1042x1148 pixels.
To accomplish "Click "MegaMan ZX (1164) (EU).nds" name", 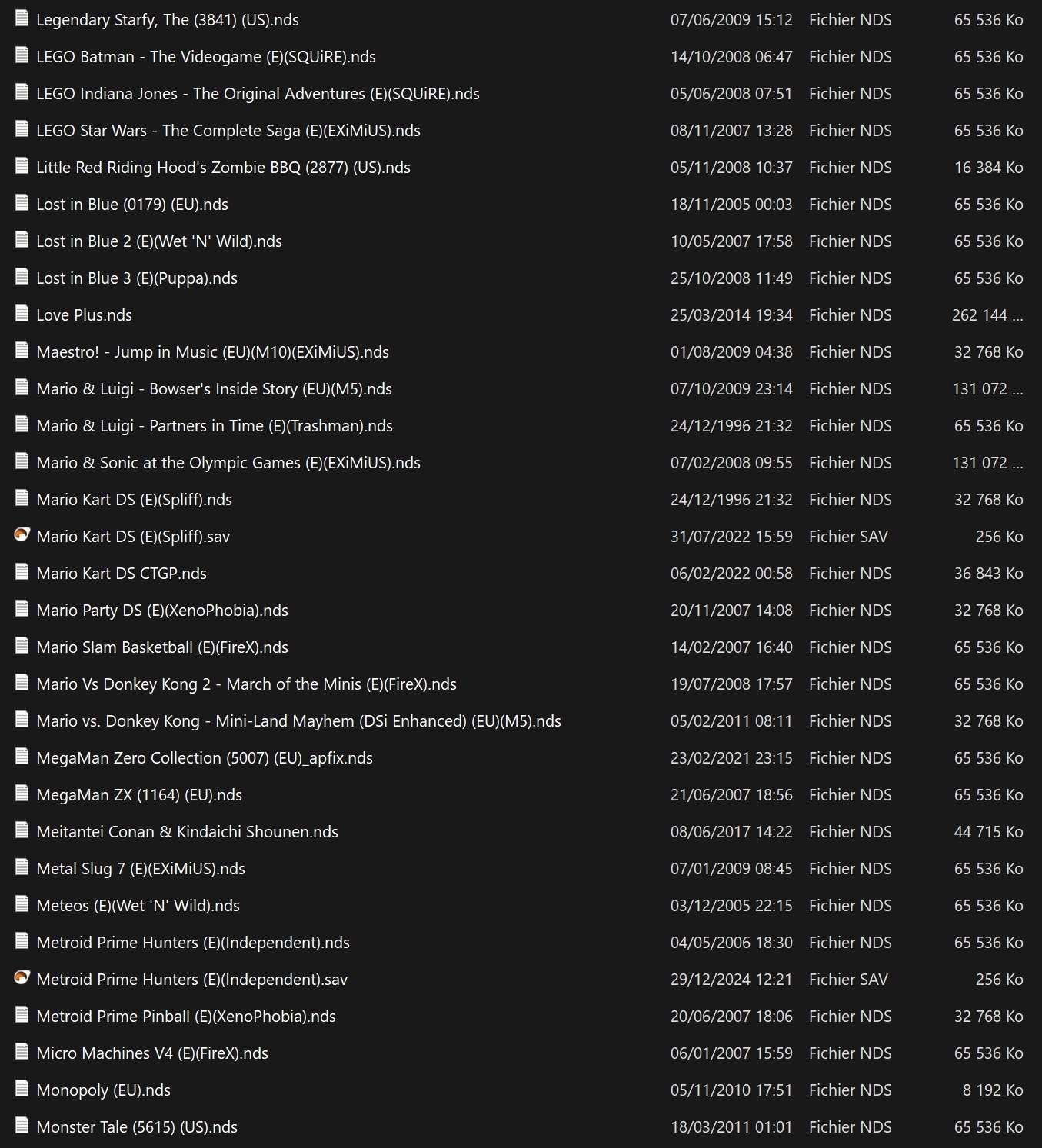I will click(x=139, y=795).
